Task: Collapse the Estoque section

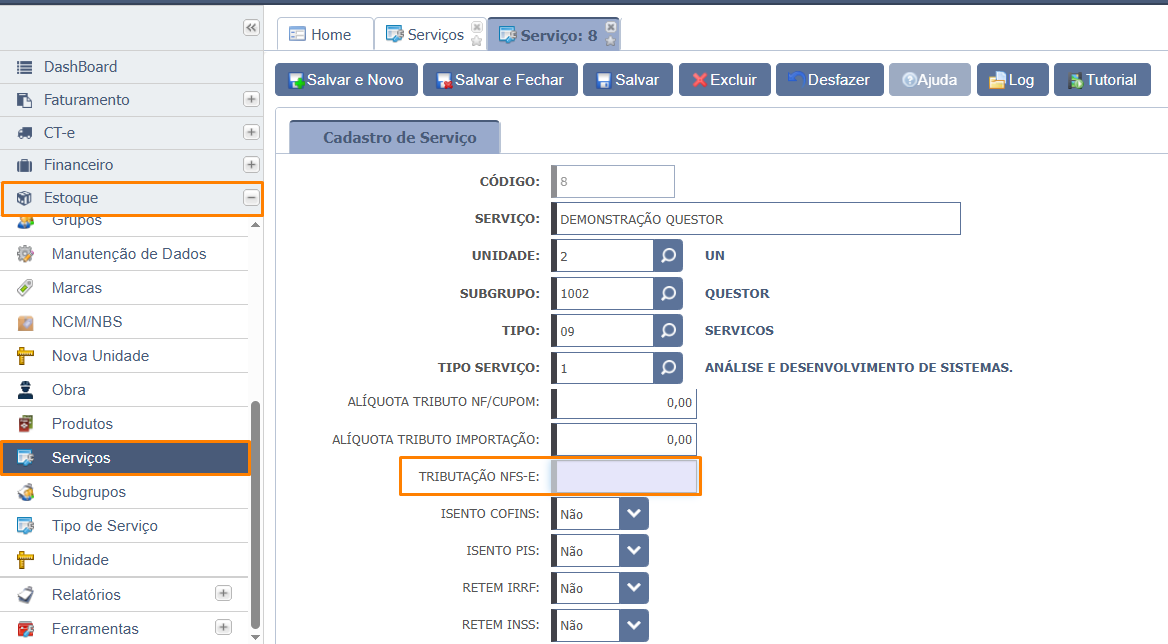Action: click(251, 198)
